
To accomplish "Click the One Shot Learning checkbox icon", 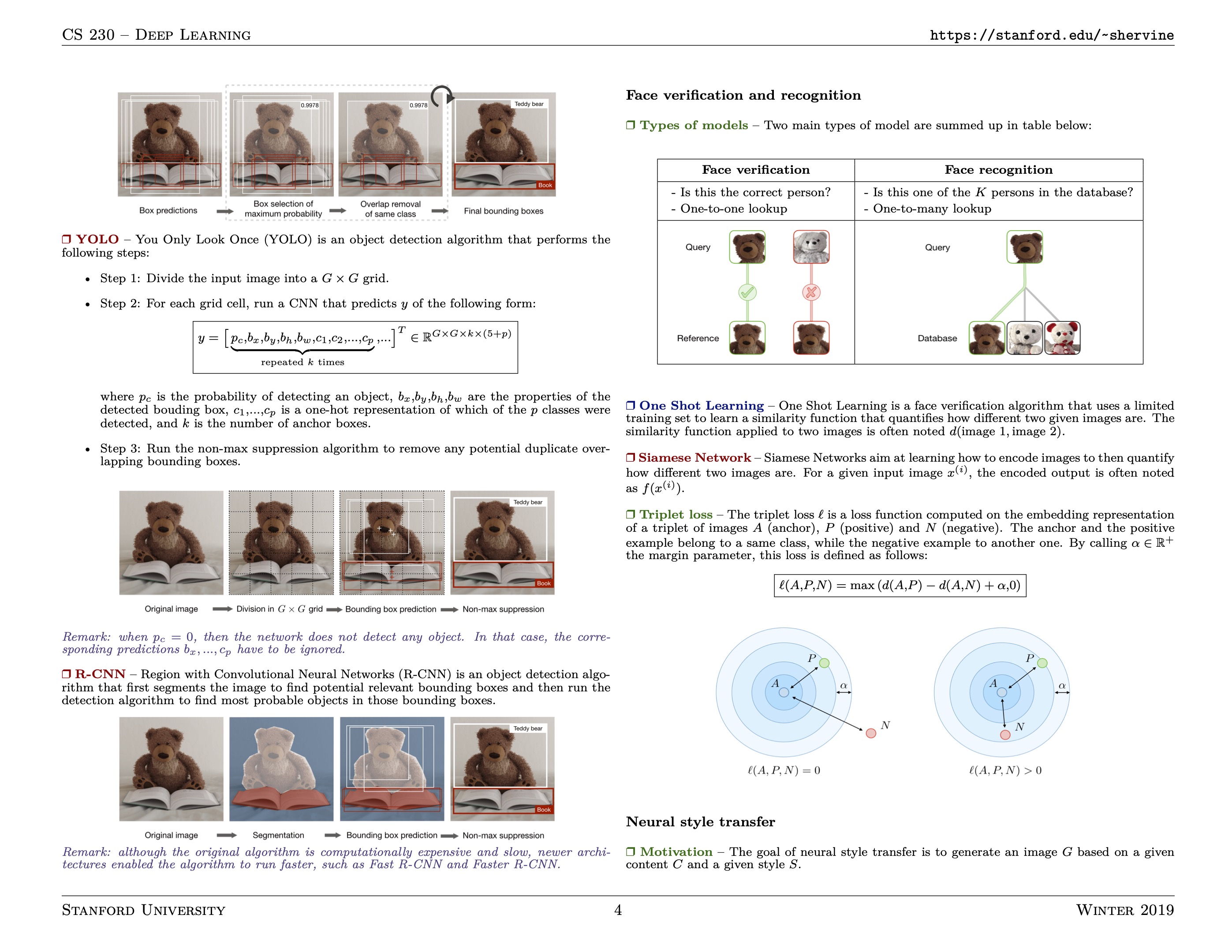I will click(x=631, y=407).
